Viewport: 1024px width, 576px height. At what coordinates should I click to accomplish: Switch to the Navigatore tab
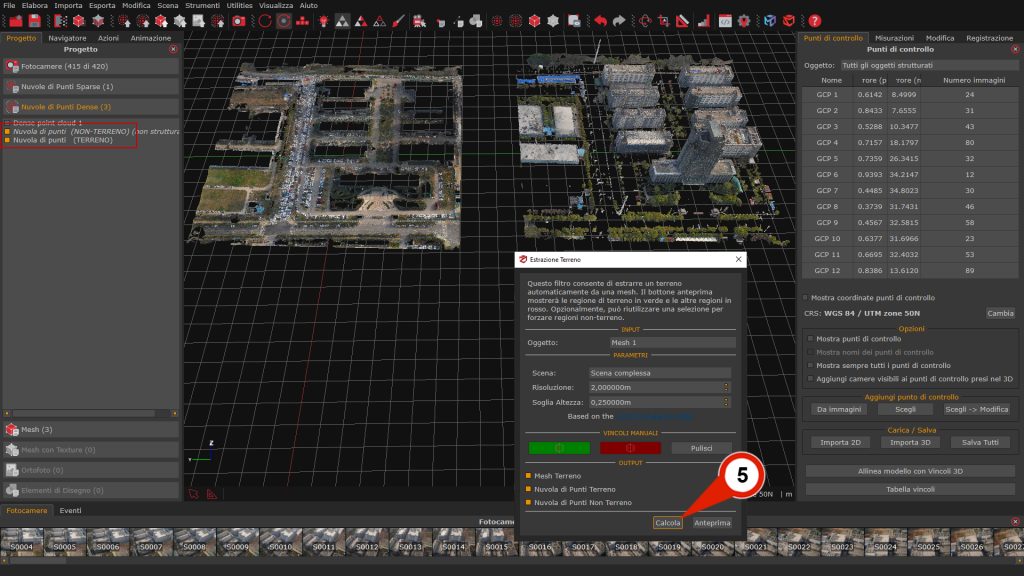tap(67, 38)
